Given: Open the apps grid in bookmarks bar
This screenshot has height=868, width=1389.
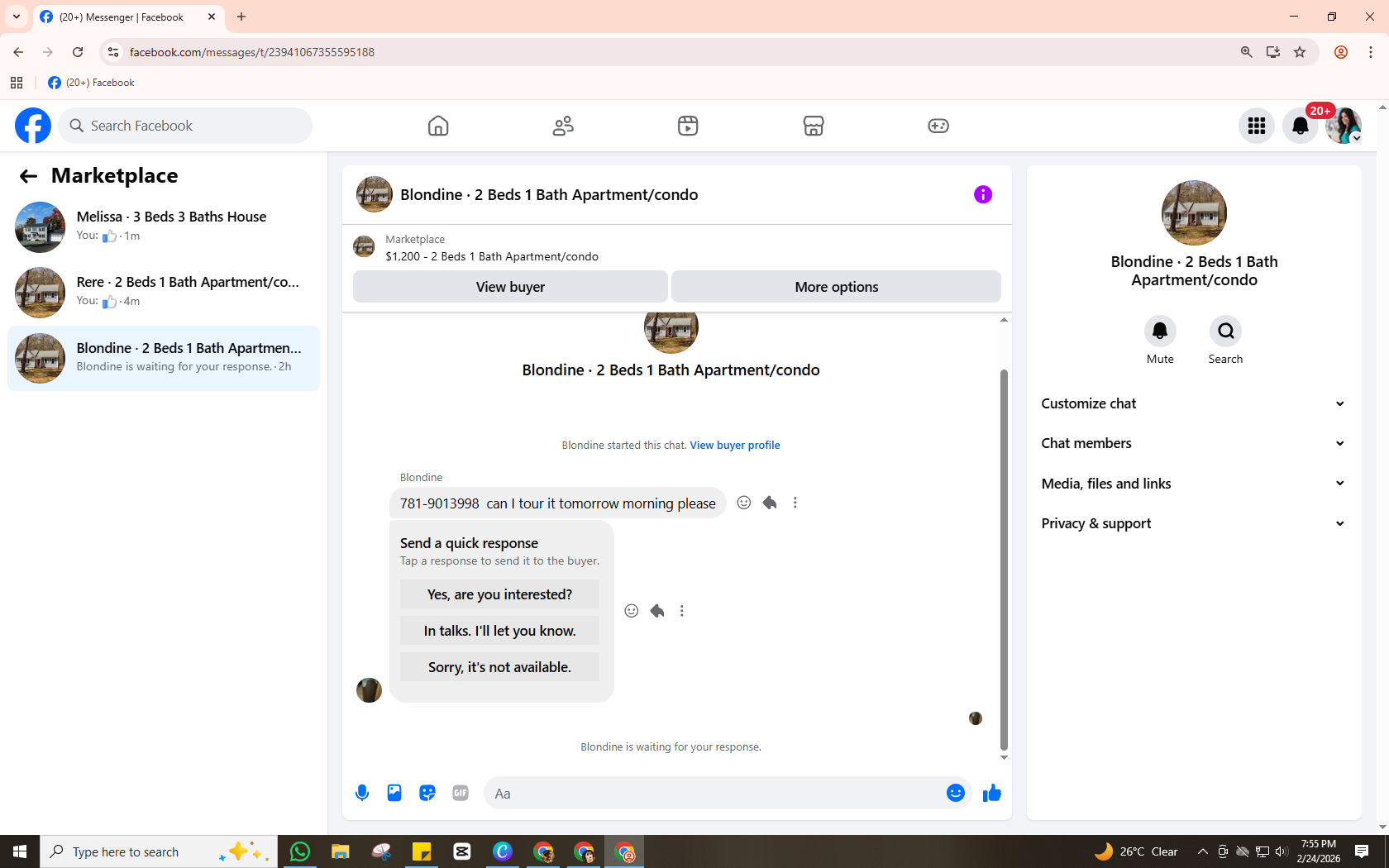Looking at the screenshot, I should click(17, 83).
